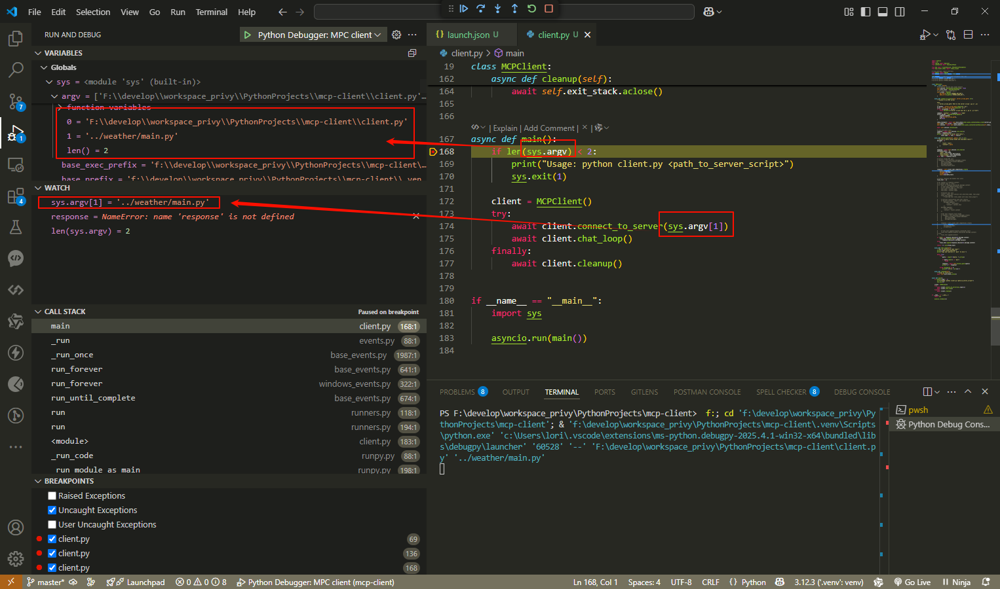Collapse the CALL STACK section

tap(64, 312)
